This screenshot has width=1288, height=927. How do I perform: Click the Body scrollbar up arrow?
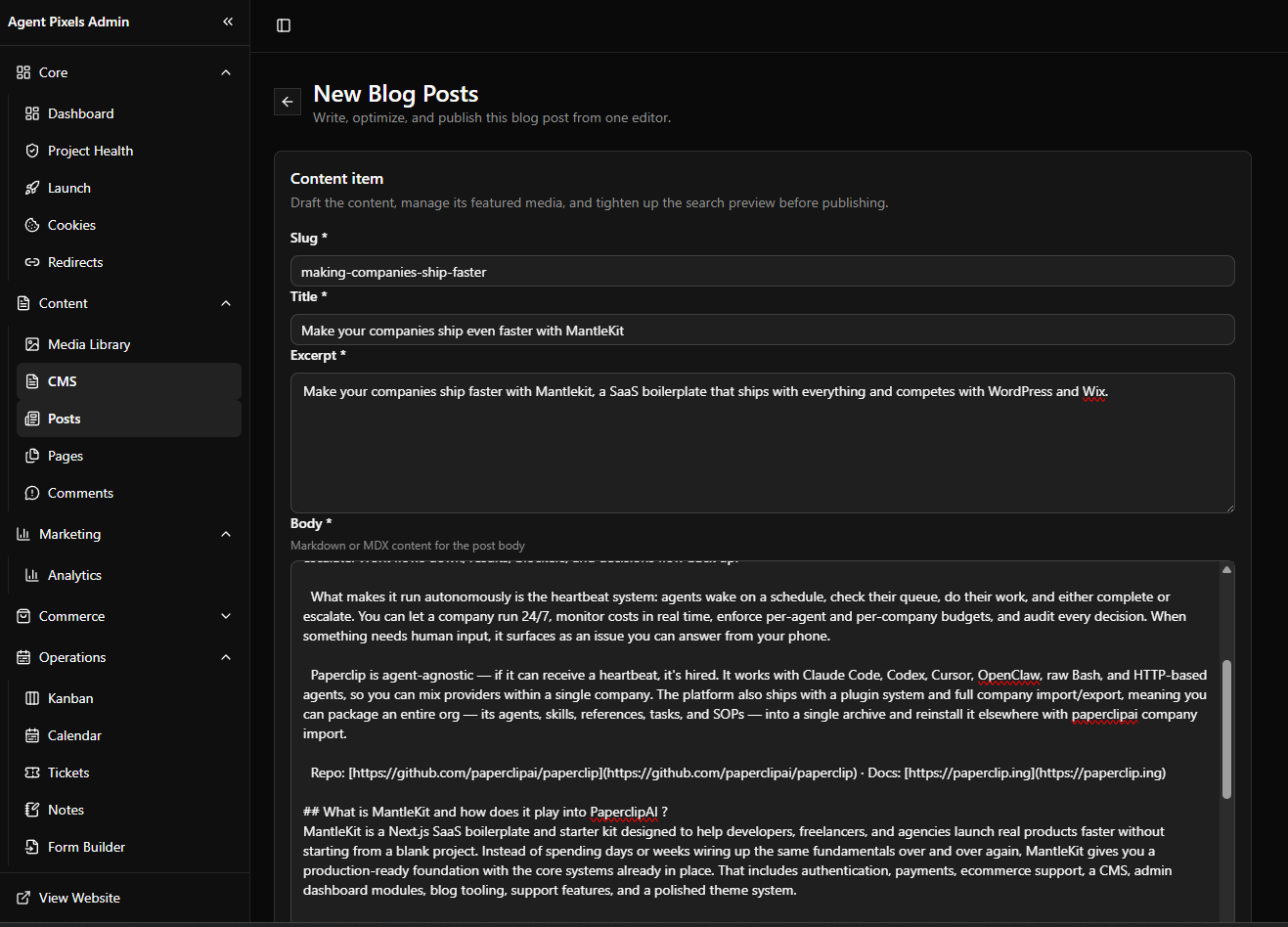pos(1226,569)
